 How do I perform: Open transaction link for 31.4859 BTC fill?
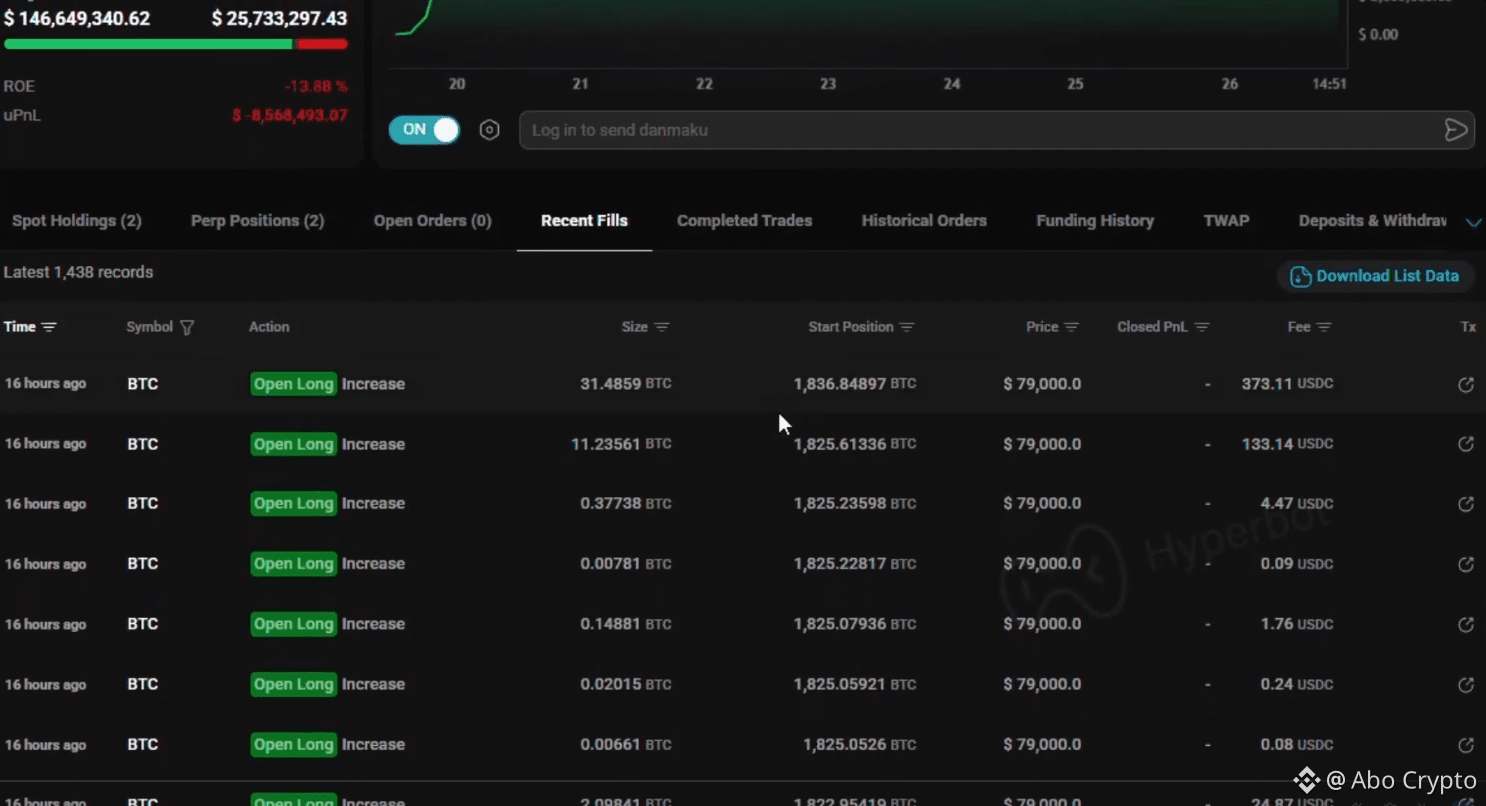(1466, 384)
